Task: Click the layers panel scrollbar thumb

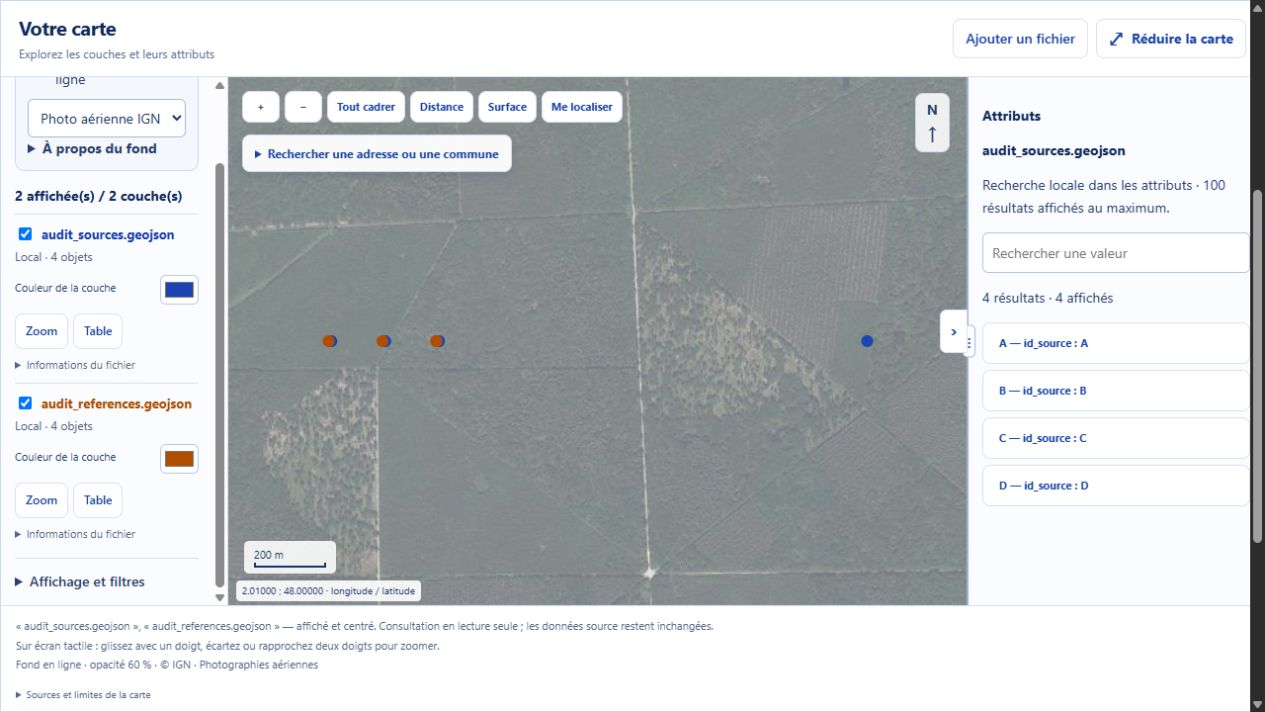Action: [220, 375]
